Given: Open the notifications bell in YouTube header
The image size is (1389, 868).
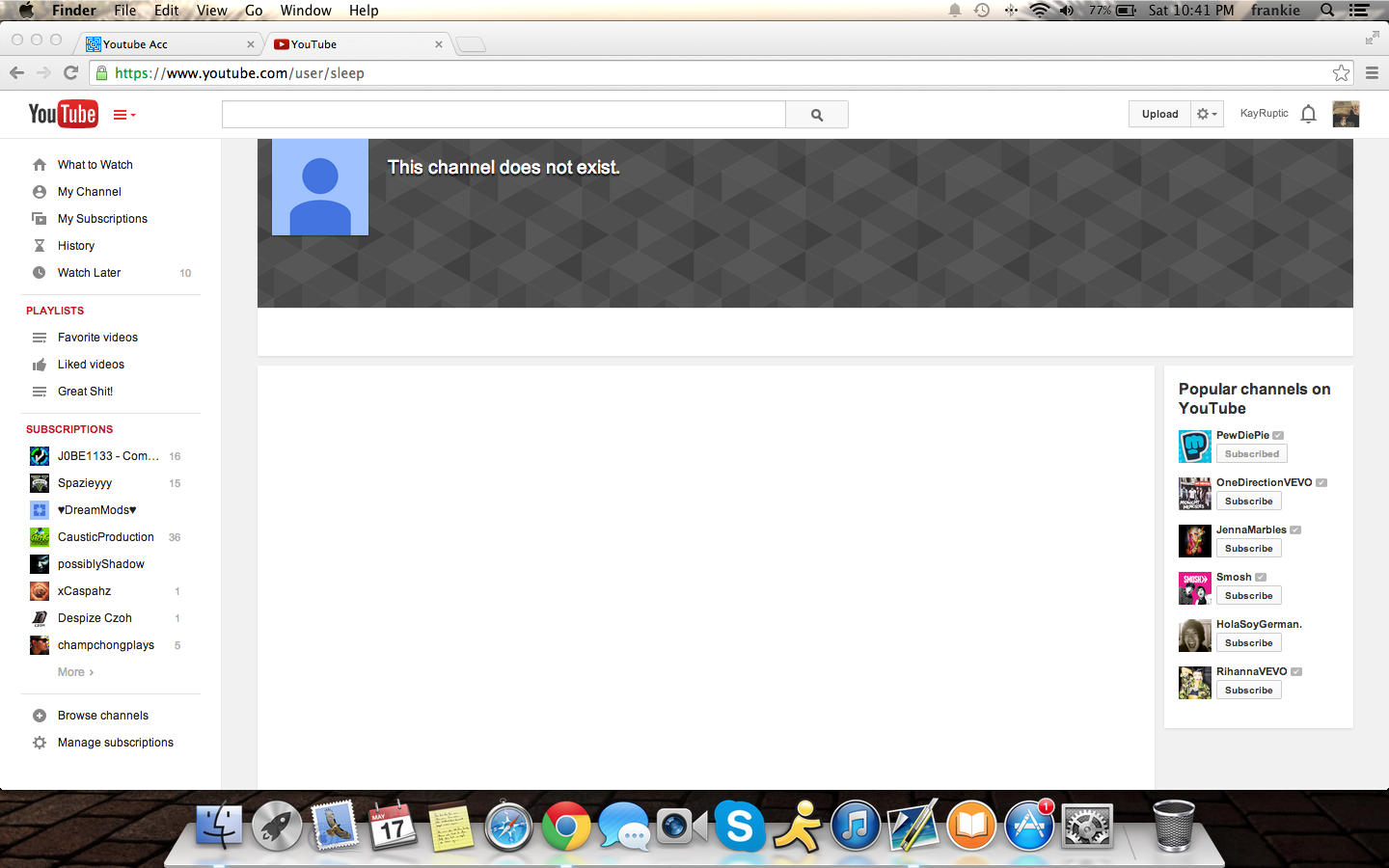Looking at the screenshot, I should pos(1308,114).
